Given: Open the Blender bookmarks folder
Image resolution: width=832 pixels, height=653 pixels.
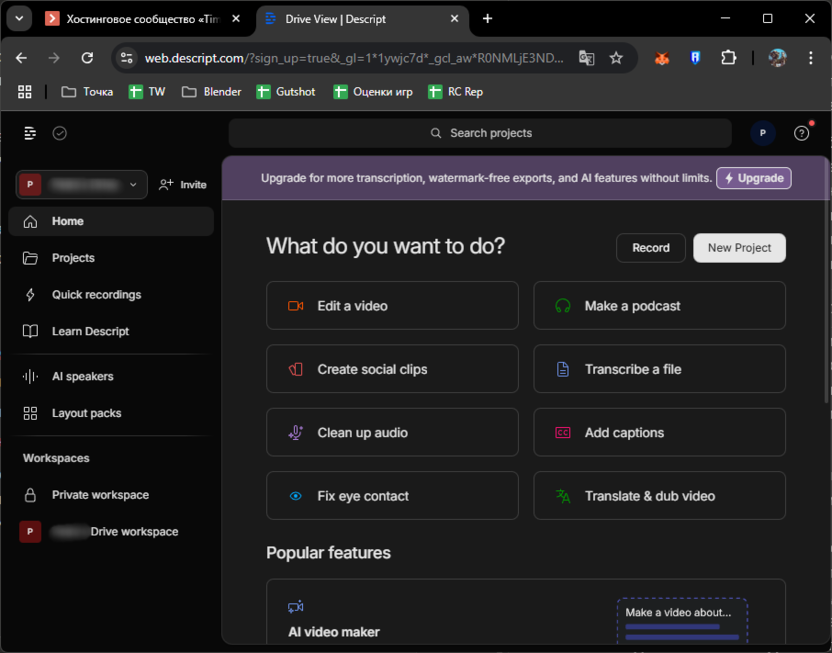Looking at the screenshot, I should point(211,92).
